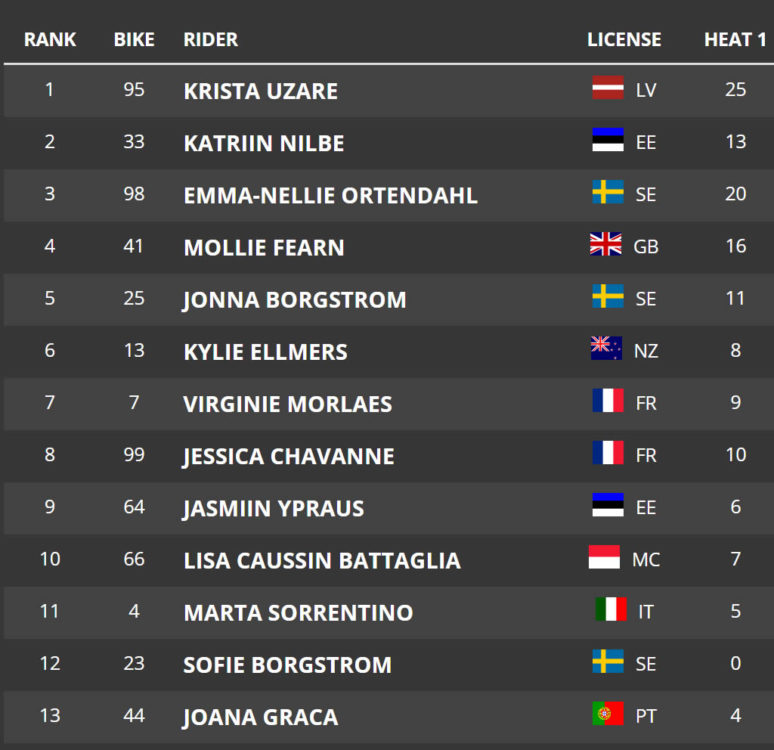Viewport: 774px width, 750px height.
Task: Click the New Zealand flag icon
Action: click(x=606, y=348)
